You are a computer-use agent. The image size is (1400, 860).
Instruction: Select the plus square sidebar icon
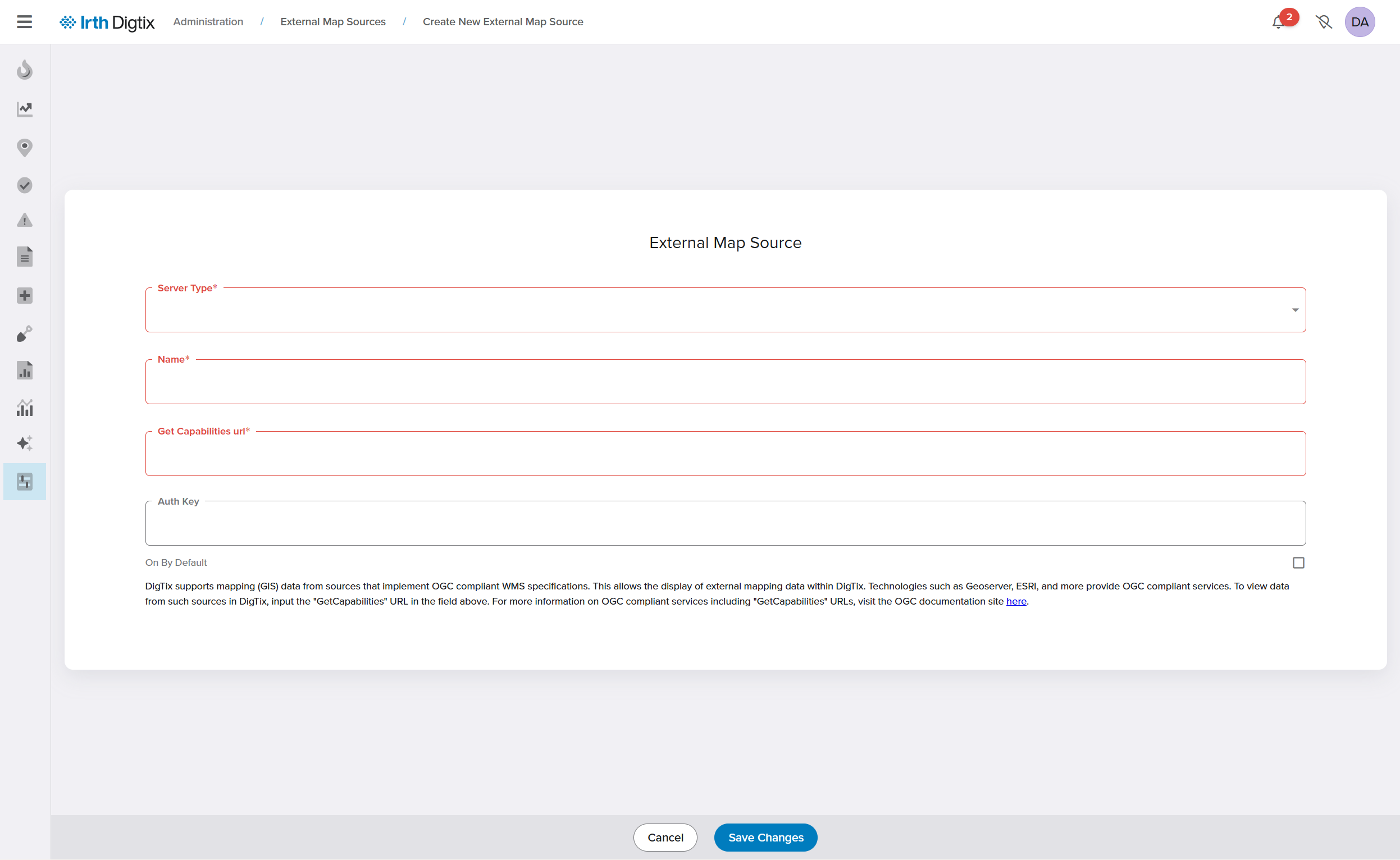pyautogui.click(x=25, y=296)
